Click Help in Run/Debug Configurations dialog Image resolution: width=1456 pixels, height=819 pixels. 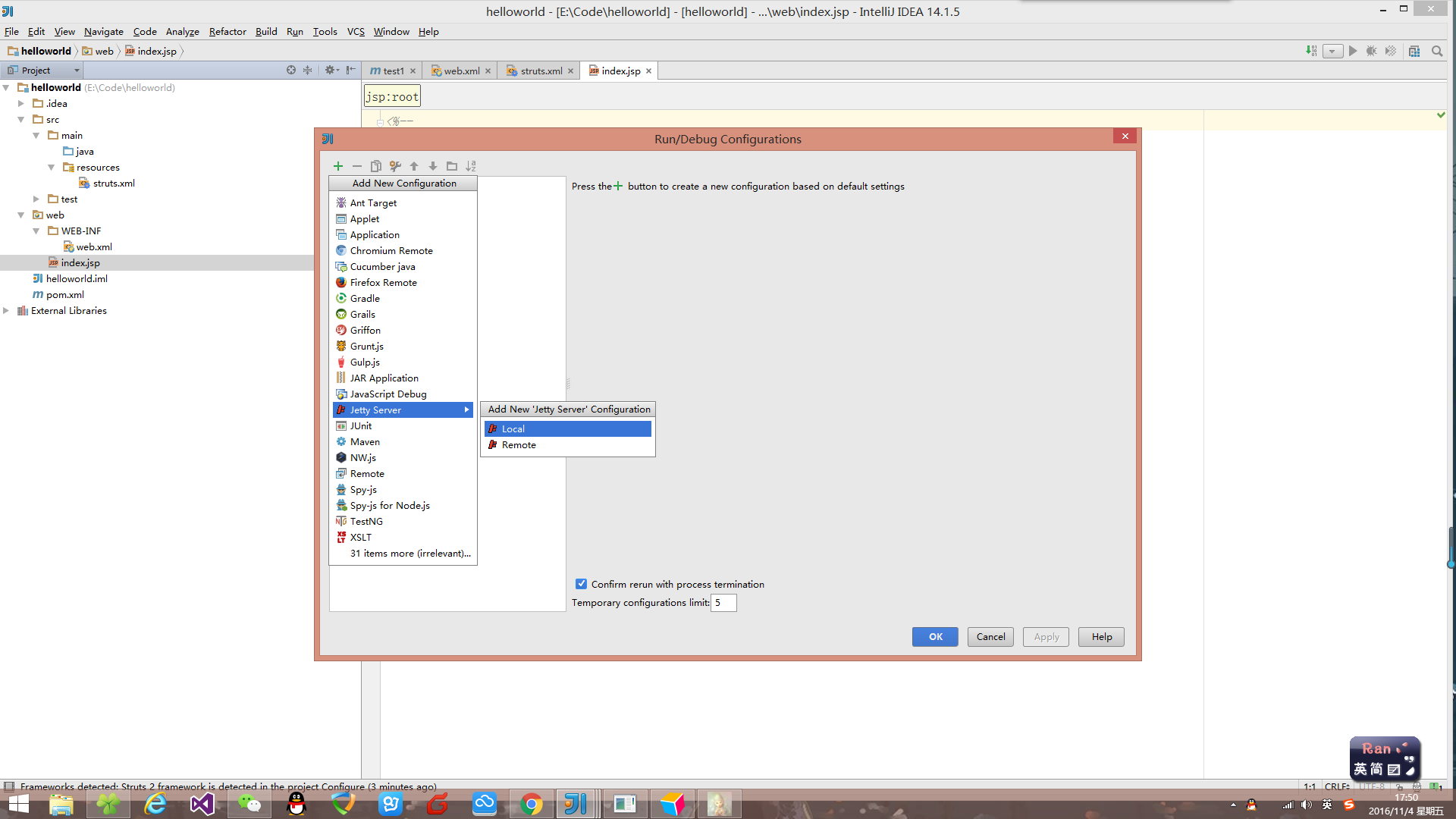coord(1102,637)
